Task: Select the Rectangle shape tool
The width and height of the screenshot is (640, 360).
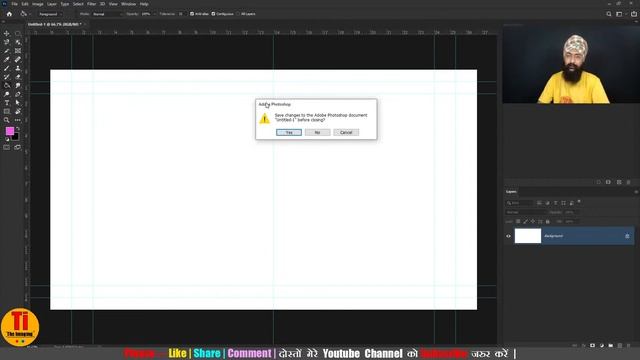Action: tap(7, 111)
